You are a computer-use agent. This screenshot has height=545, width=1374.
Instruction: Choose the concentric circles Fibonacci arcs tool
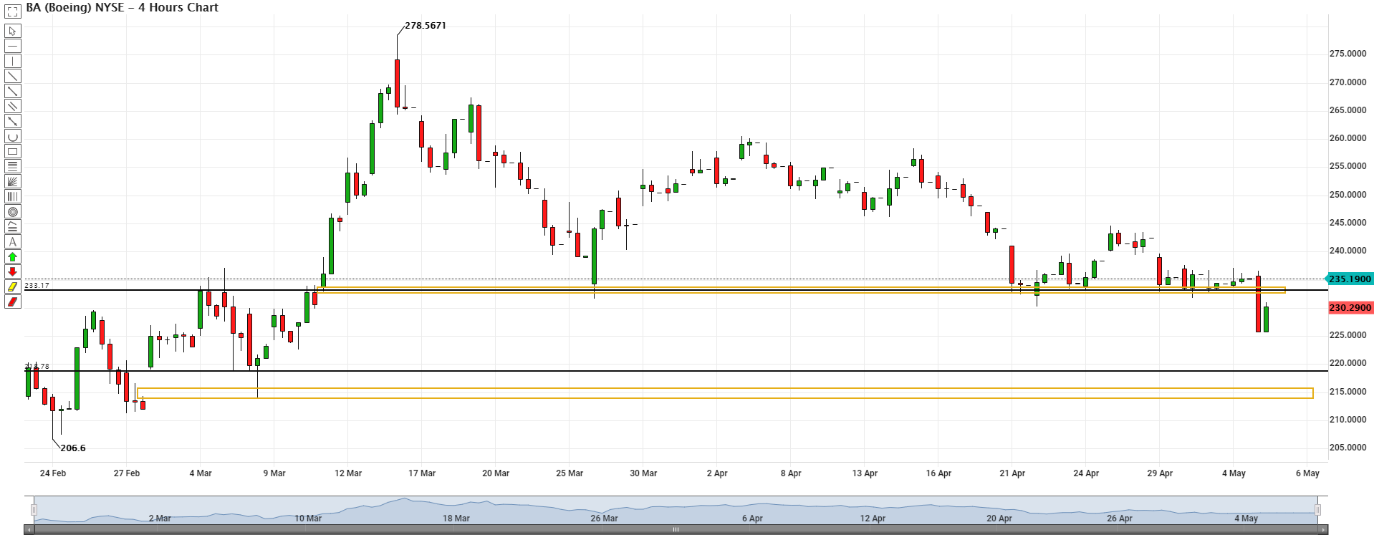click(12, 212)
